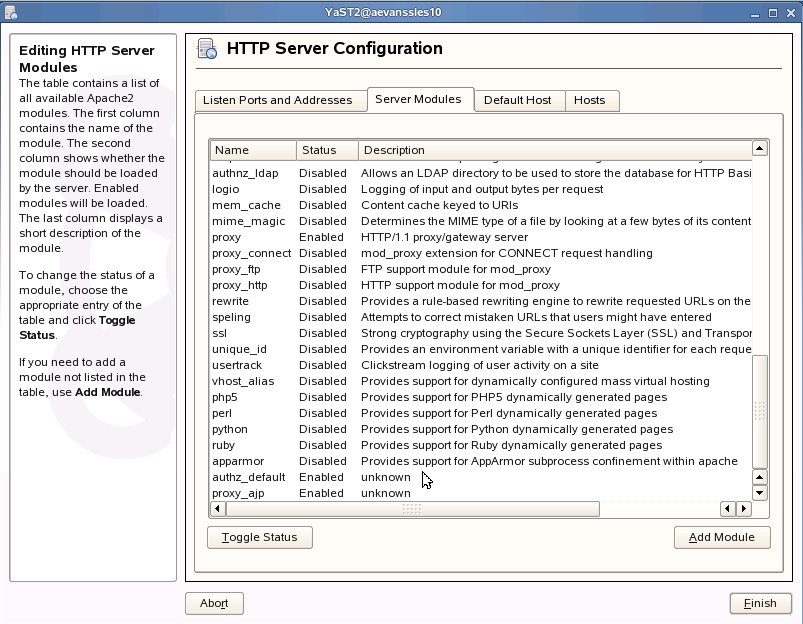Click the horizontal scrollbar thumb

point(412,509)
